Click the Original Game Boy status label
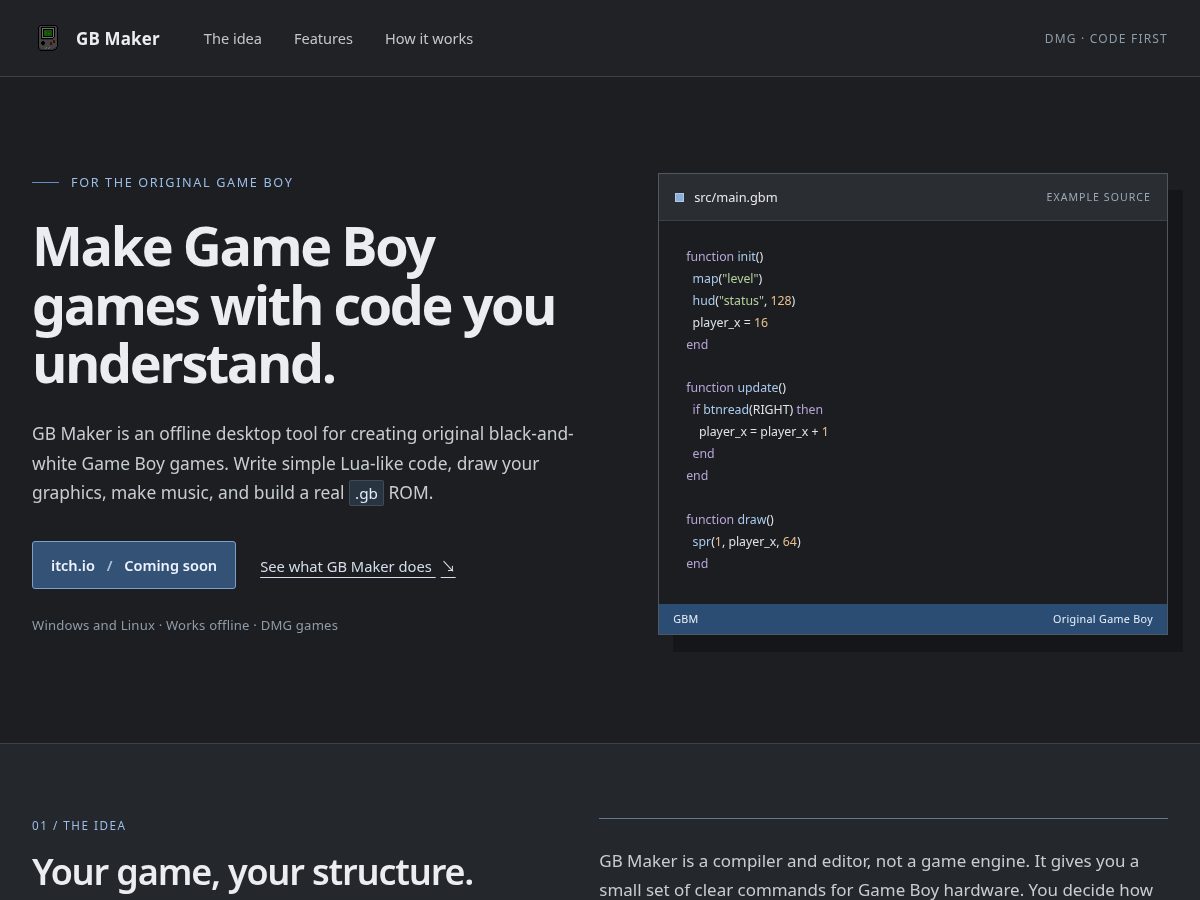The width and height of the screenshot is (1200, 900). coord(1103,619)
